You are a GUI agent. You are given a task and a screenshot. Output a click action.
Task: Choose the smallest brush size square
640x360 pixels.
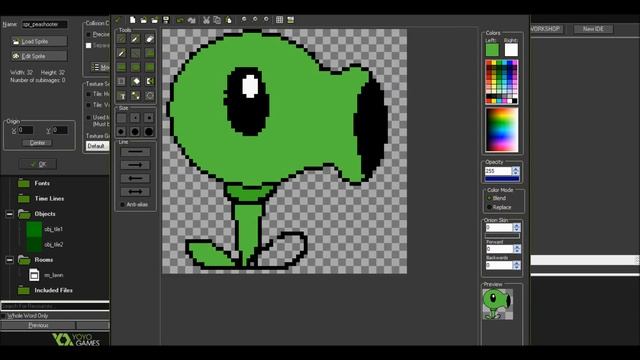coord(122,118)
